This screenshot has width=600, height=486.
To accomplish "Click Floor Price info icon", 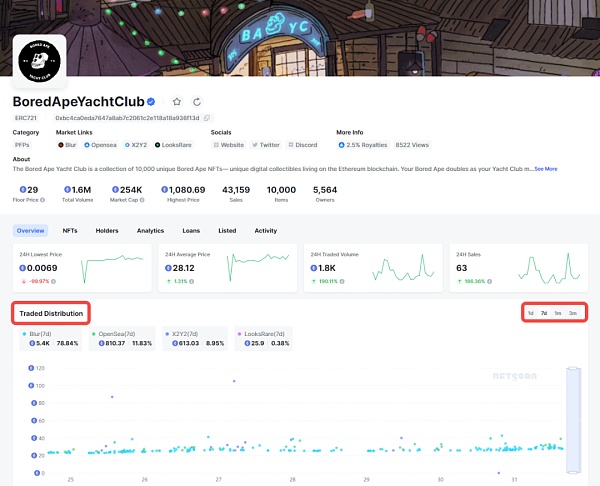I will pos(42,200).
